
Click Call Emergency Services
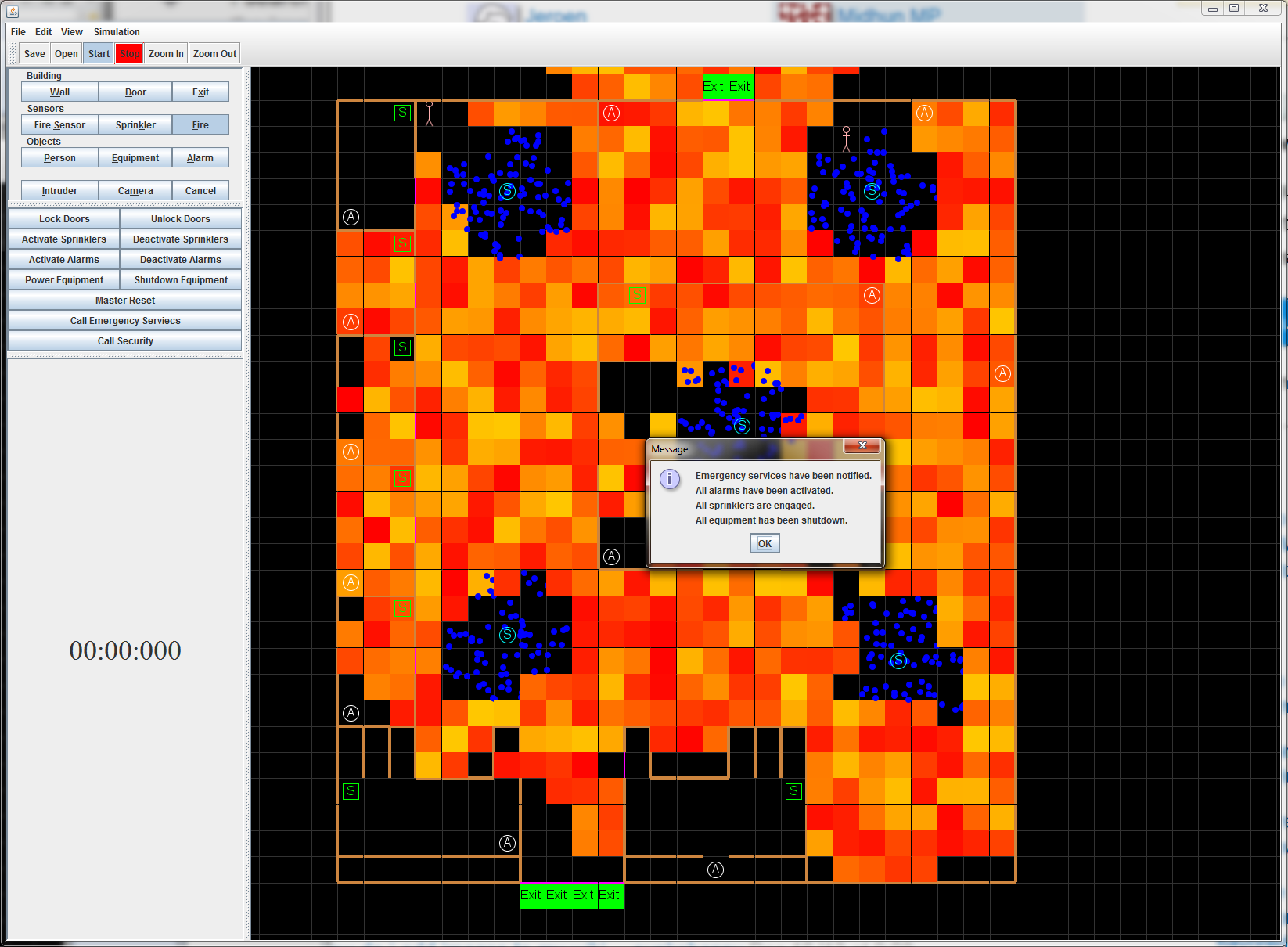[x=125, y=320]
